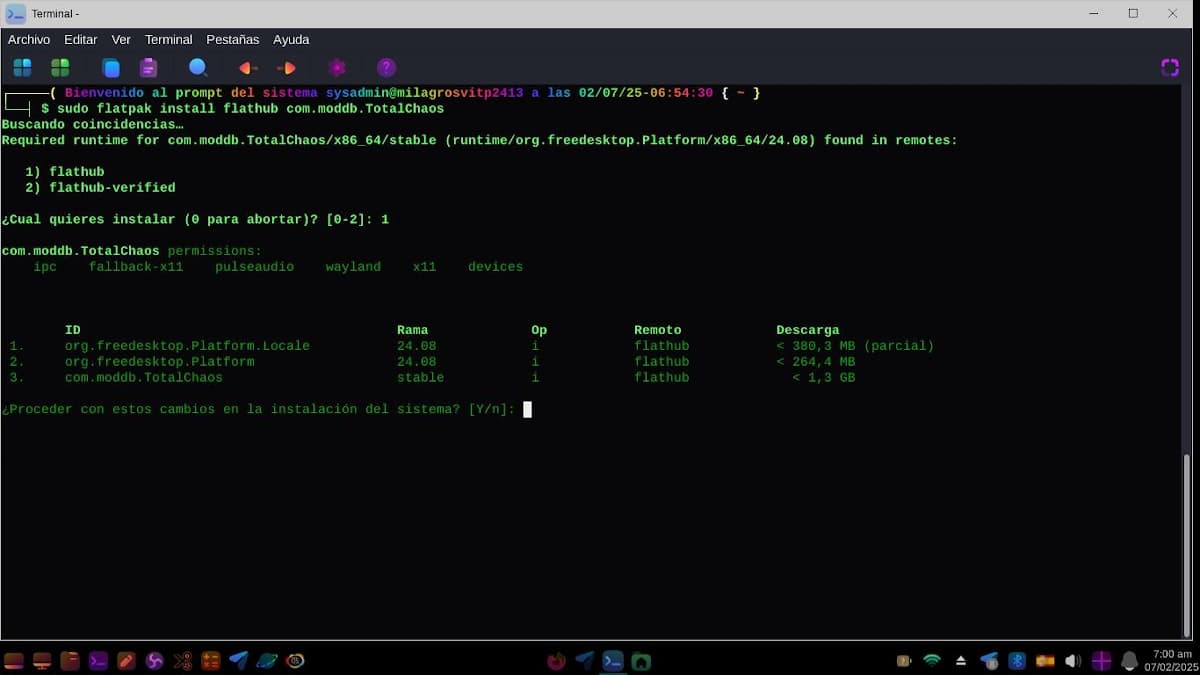Click the '< 264,4 MB' download value
The width and height of the screenshot is (1200, 675).
point(816,362)
